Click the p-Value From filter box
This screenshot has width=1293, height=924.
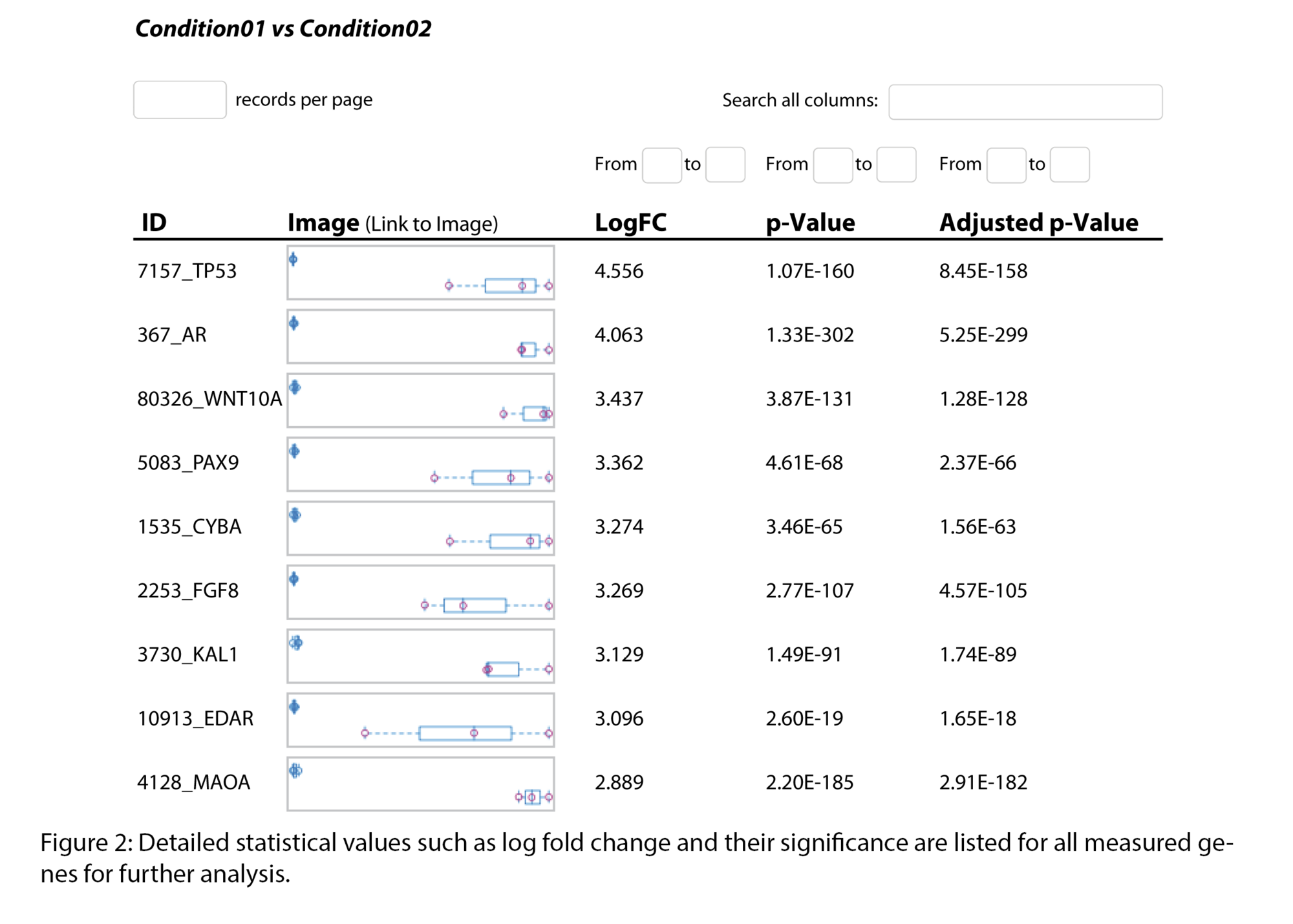click(832, 165)
